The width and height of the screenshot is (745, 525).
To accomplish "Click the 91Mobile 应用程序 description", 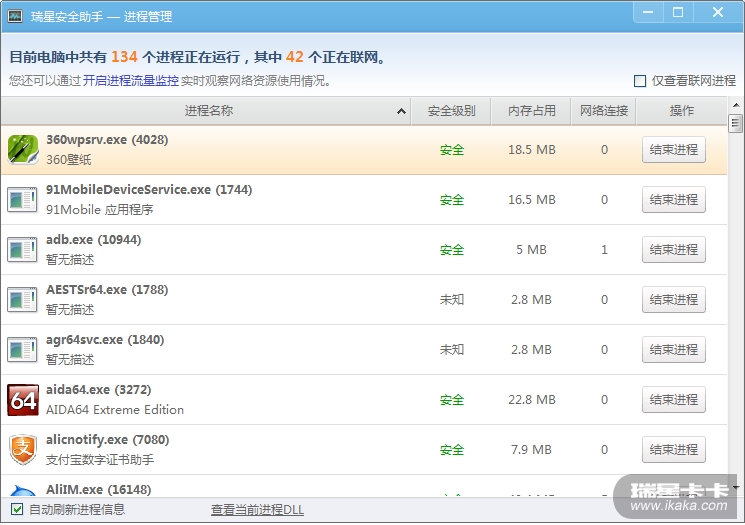I will click(x=99, y=210).
